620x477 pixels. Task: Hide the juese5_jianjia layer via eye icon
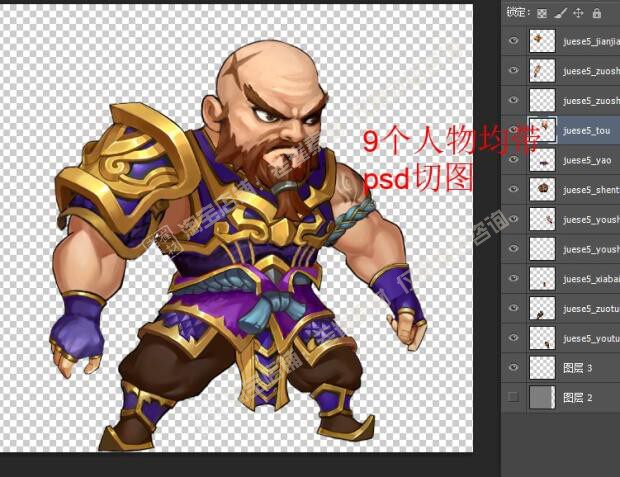(x=514, y=40)
